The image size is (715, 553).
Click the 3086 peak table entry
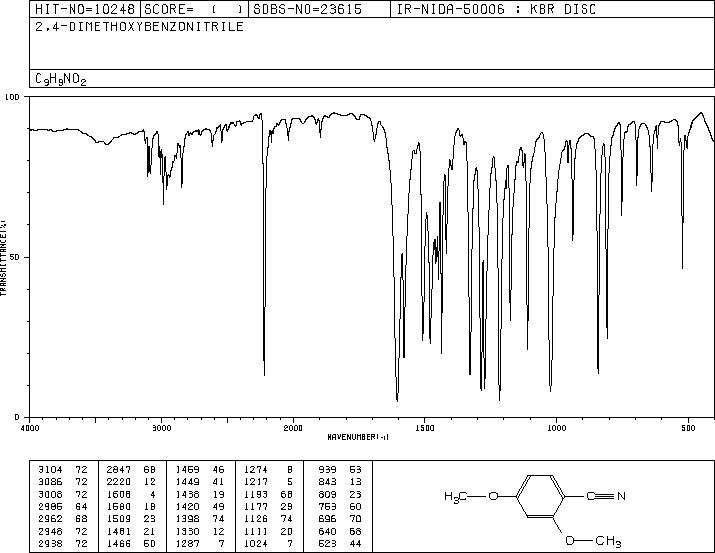click(x=63, y=482)
